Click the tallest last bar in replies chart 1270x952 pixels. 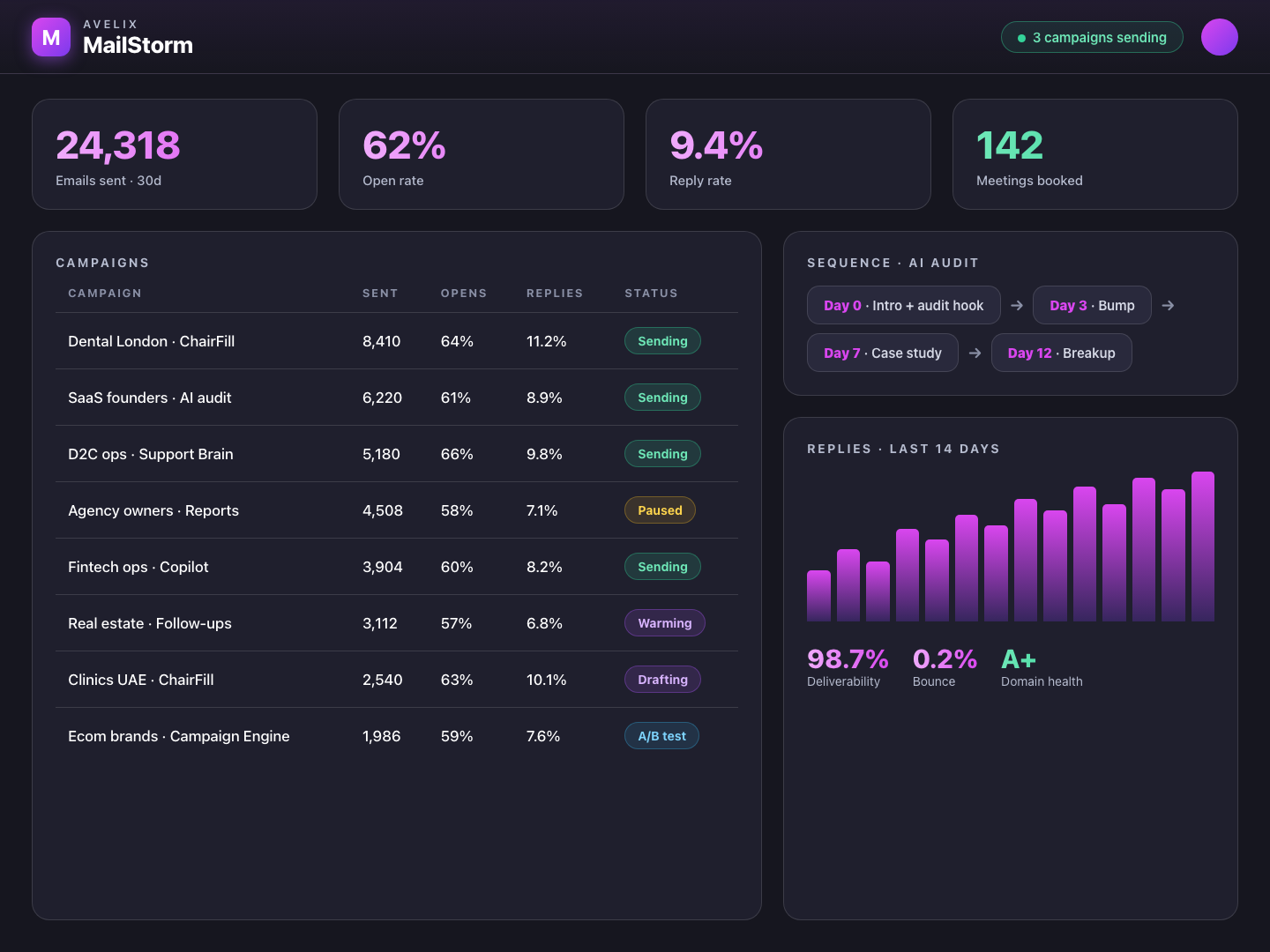coord(1203,547)
